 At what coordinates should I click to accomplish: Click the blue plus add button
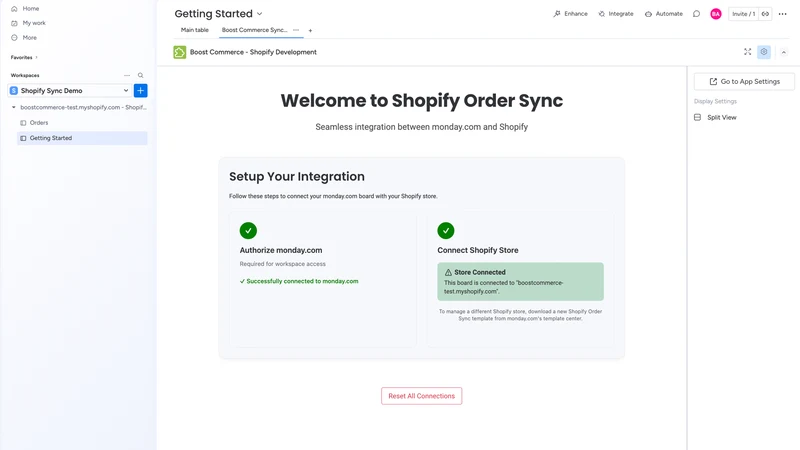[140, 90]
